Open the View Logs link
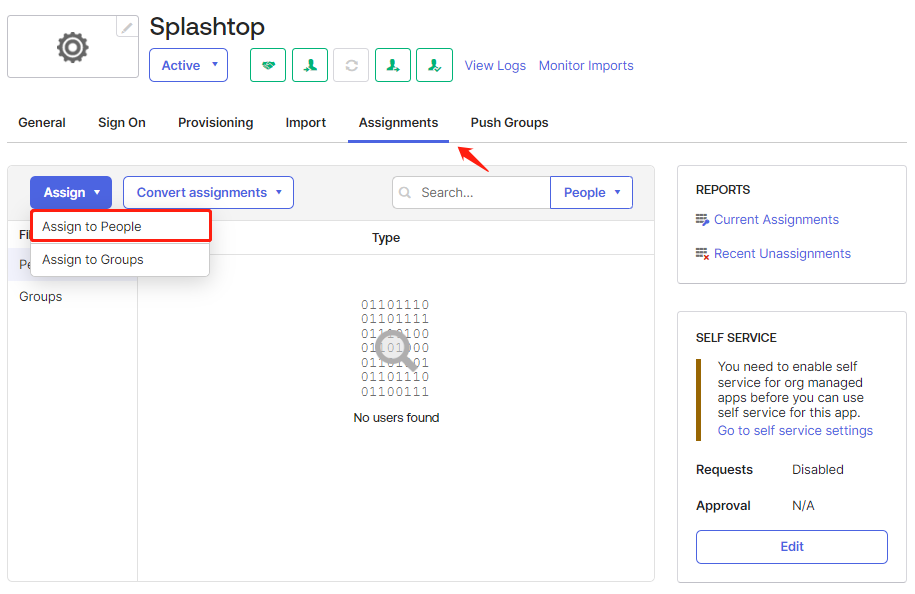 coord(495,65)
